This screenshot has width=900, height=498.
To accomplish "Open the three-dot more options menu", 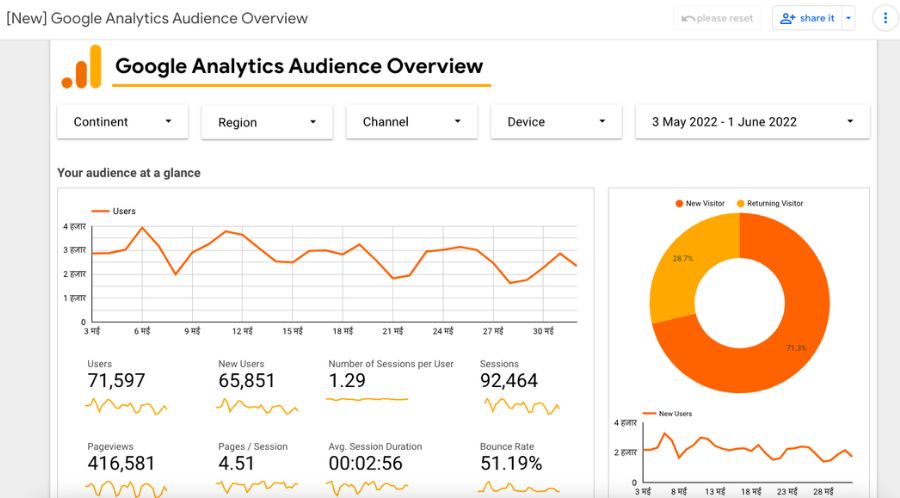I will pyautogui.click(x=885, y=18).
